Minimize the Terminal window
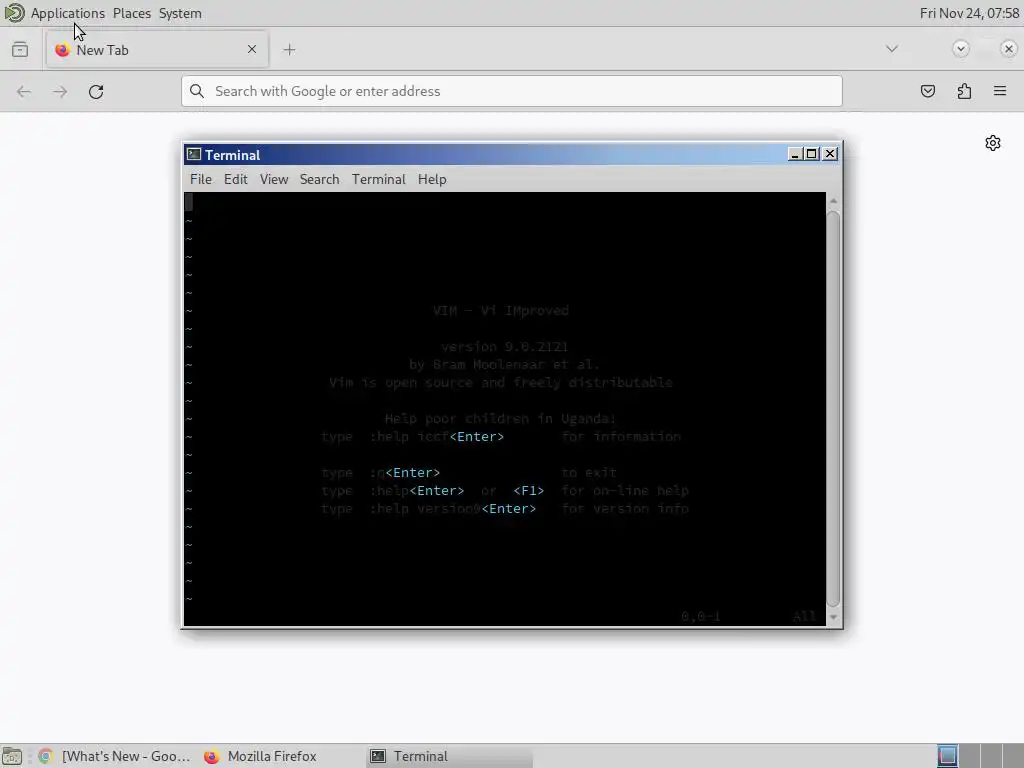This screenshot has width=1024, height=768. click(794, 153)
